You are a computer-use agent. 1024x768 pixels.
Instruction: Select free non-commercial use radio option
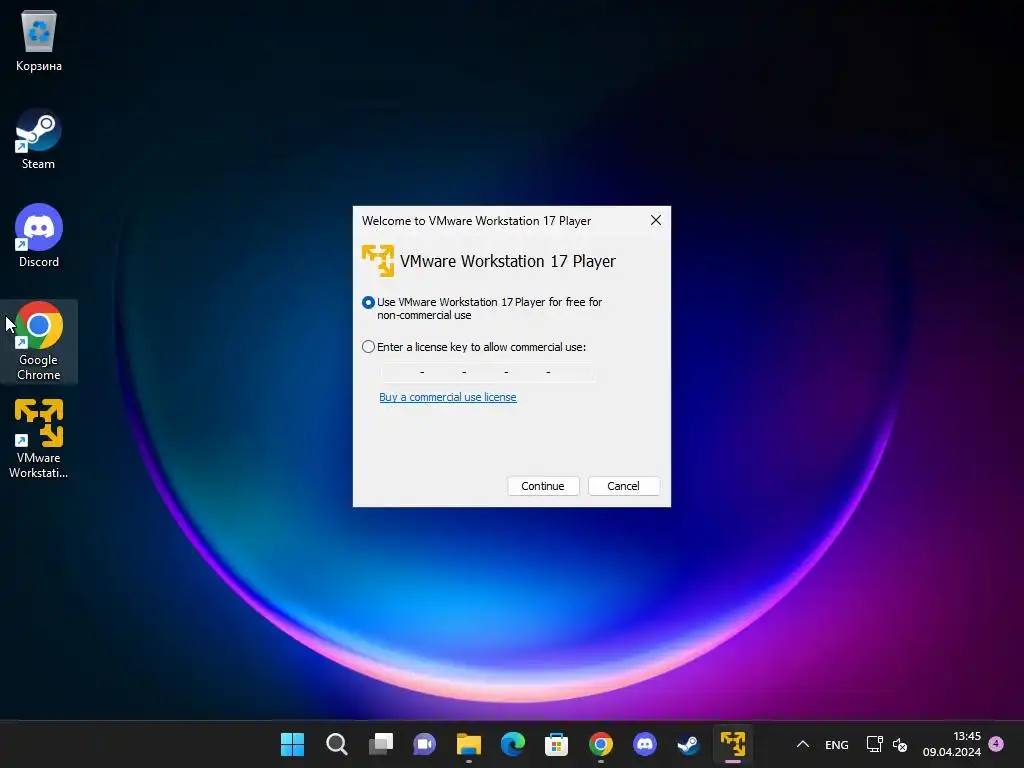pos(368,302)
